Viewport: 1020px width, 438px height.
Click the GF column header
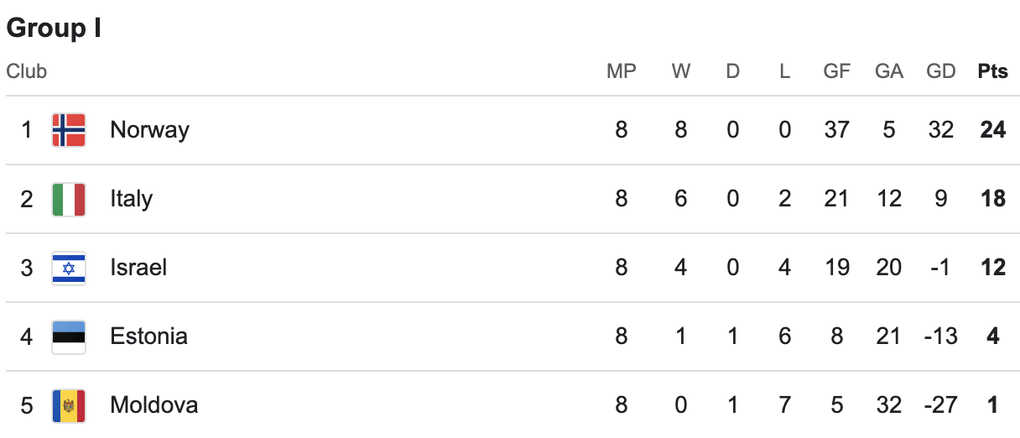[x=837, y=72]
